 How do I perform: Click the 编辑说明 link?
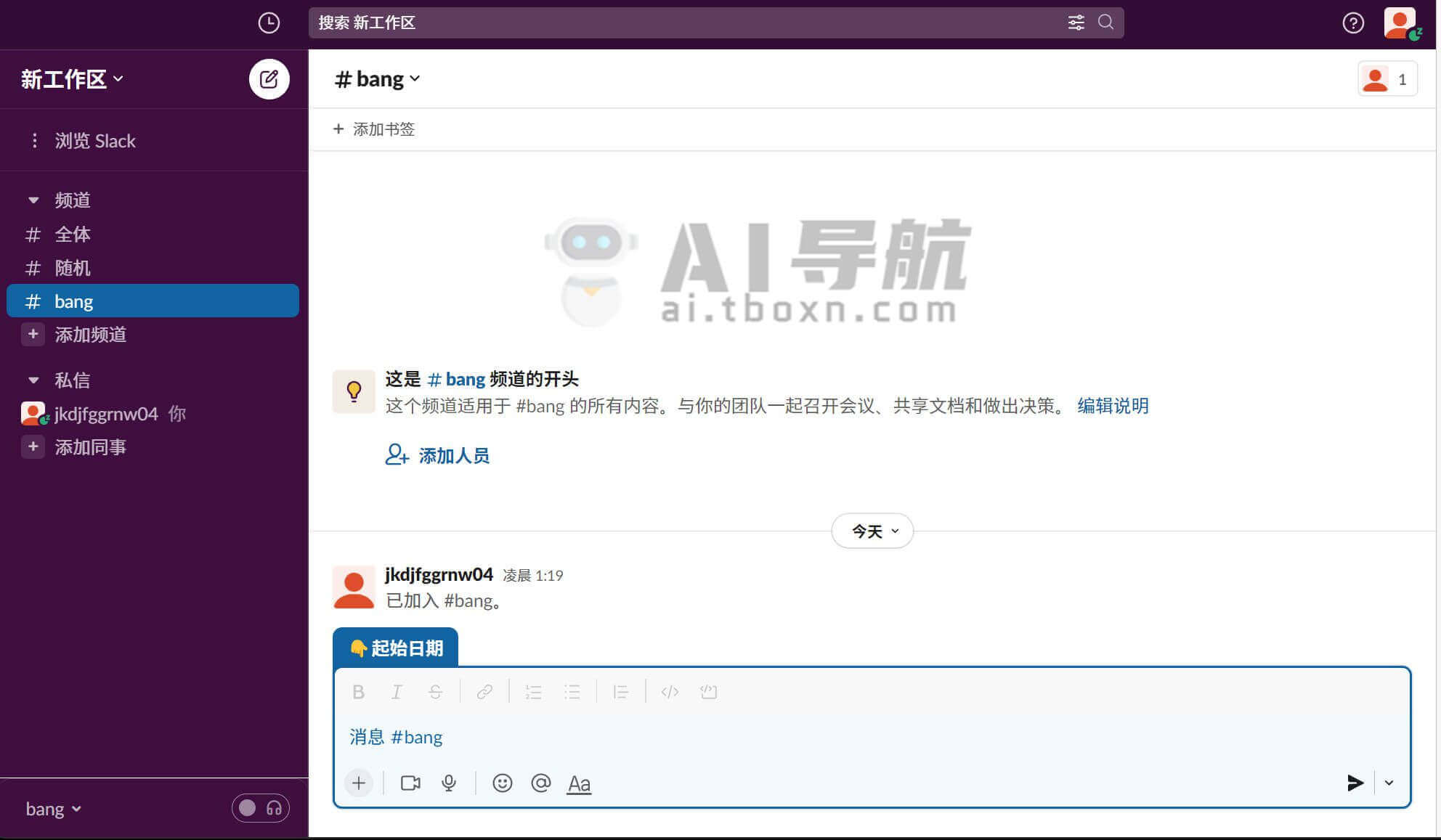click(x=1113, y=405)
